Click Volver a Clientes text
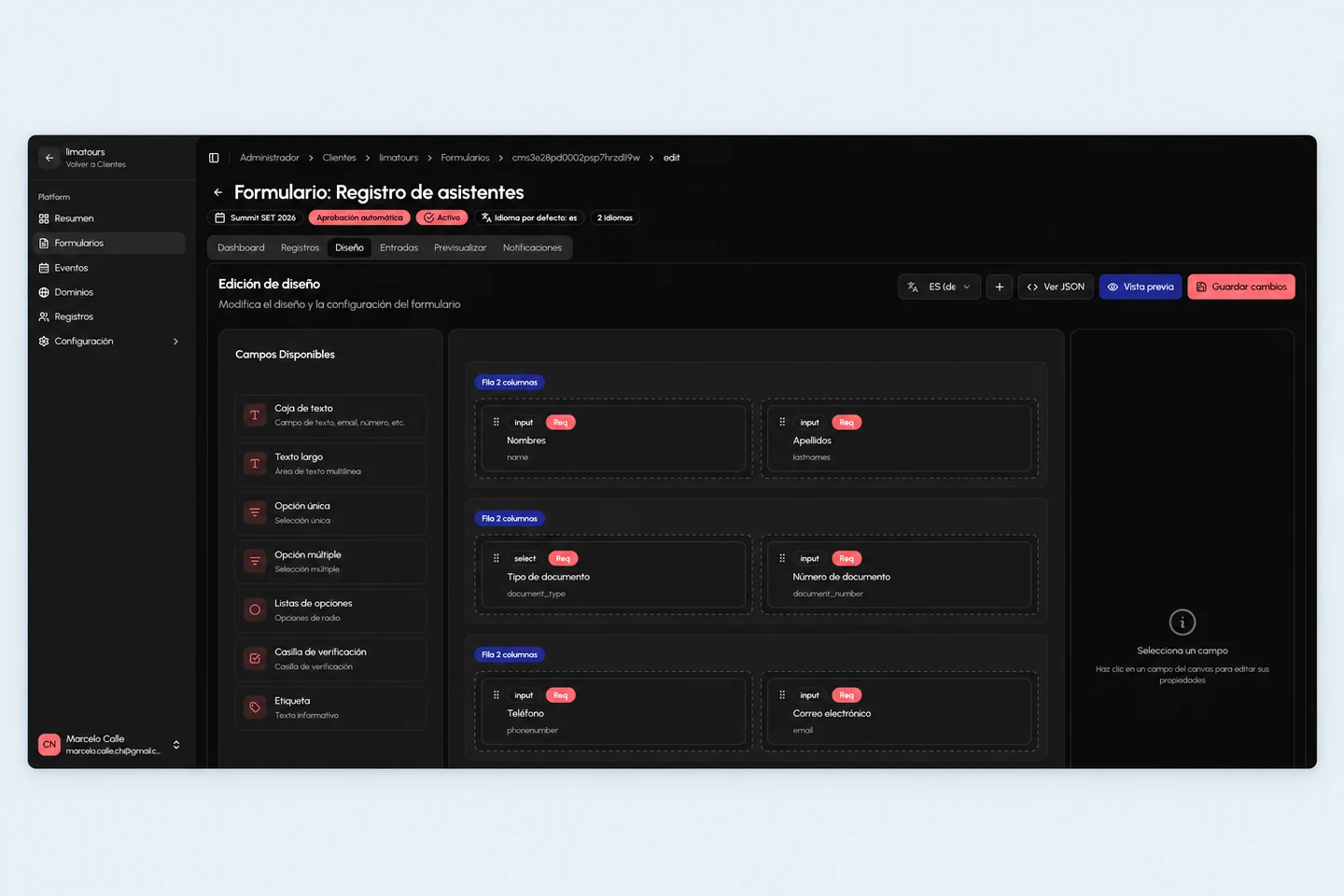Image resolution: width=1344 pixels, height=896 pixels. 95,165
